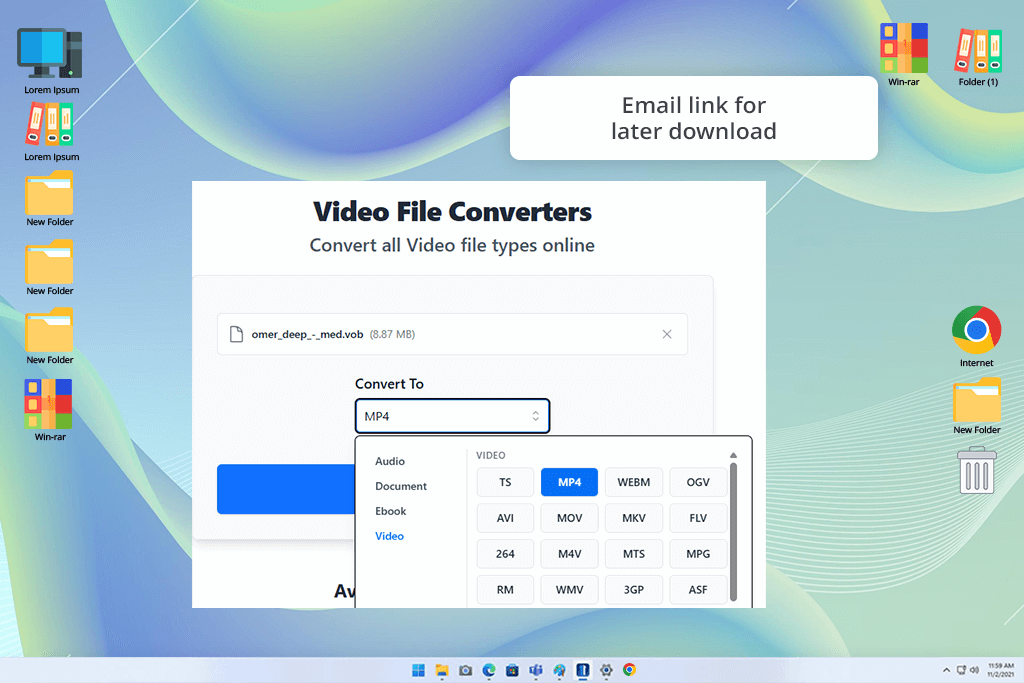This screenshot has width=1024, height=683.
Task: Choose 3GP video format
Action: click(x=633, y=590)
